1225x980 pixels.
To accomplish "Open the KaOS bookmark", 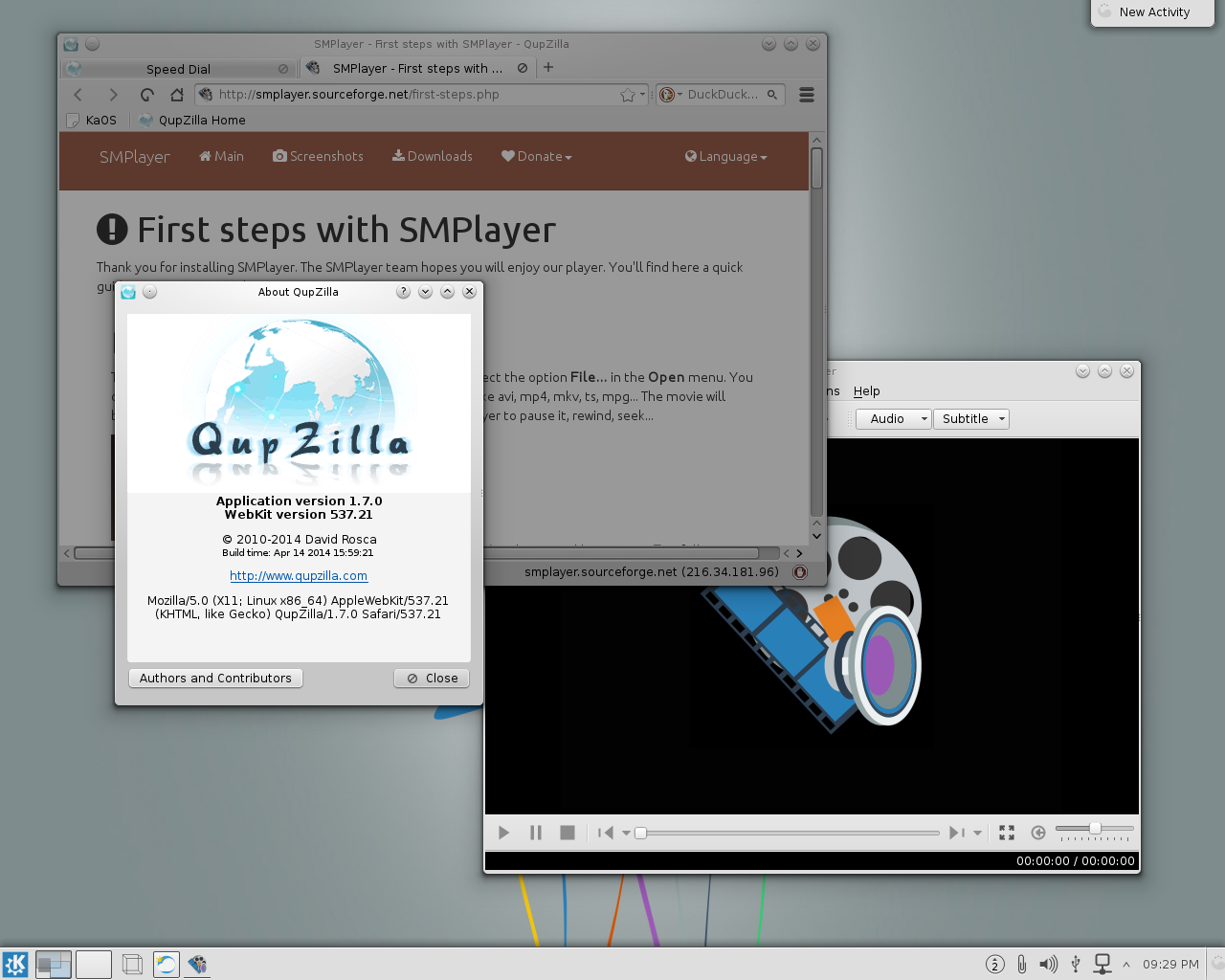I will coord(92,120).
